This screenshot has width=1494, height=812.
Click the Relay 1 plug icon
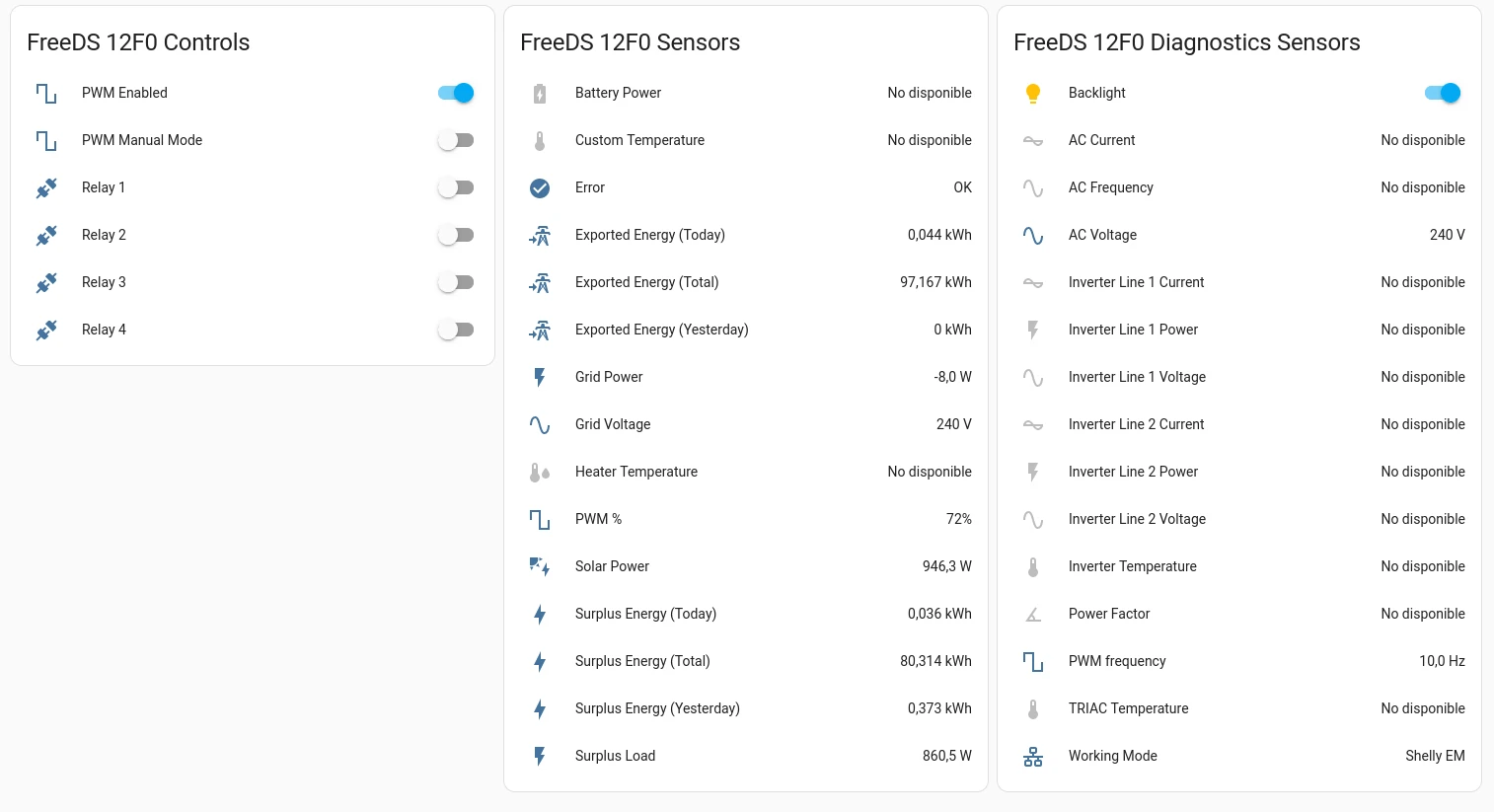click(46, 187)
